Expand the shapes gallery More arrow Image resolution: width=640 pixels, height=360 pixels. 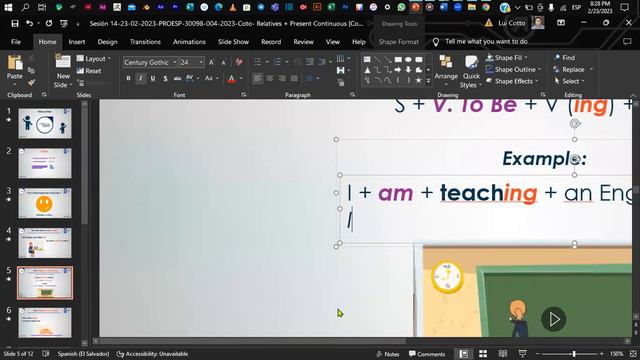428,81
